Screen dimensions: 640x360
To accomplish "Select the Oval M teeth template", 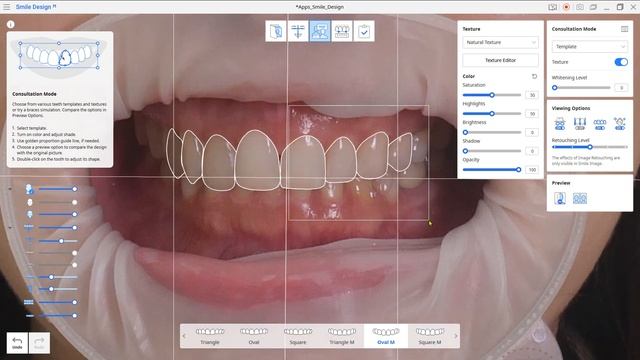I will point(386,336).
